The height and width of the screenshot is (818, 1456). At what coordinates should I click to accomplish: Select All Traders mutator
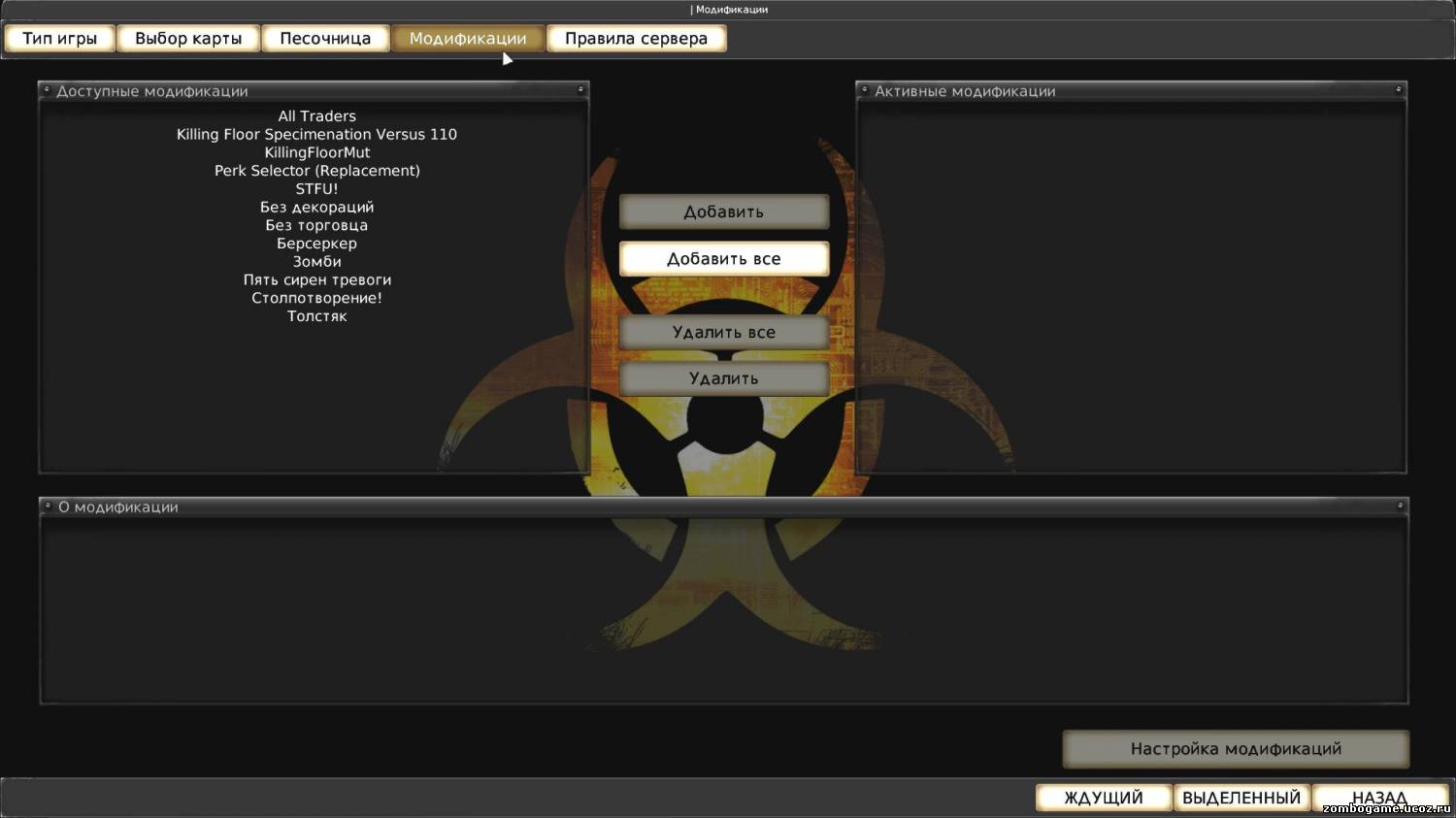pos(317,116)
